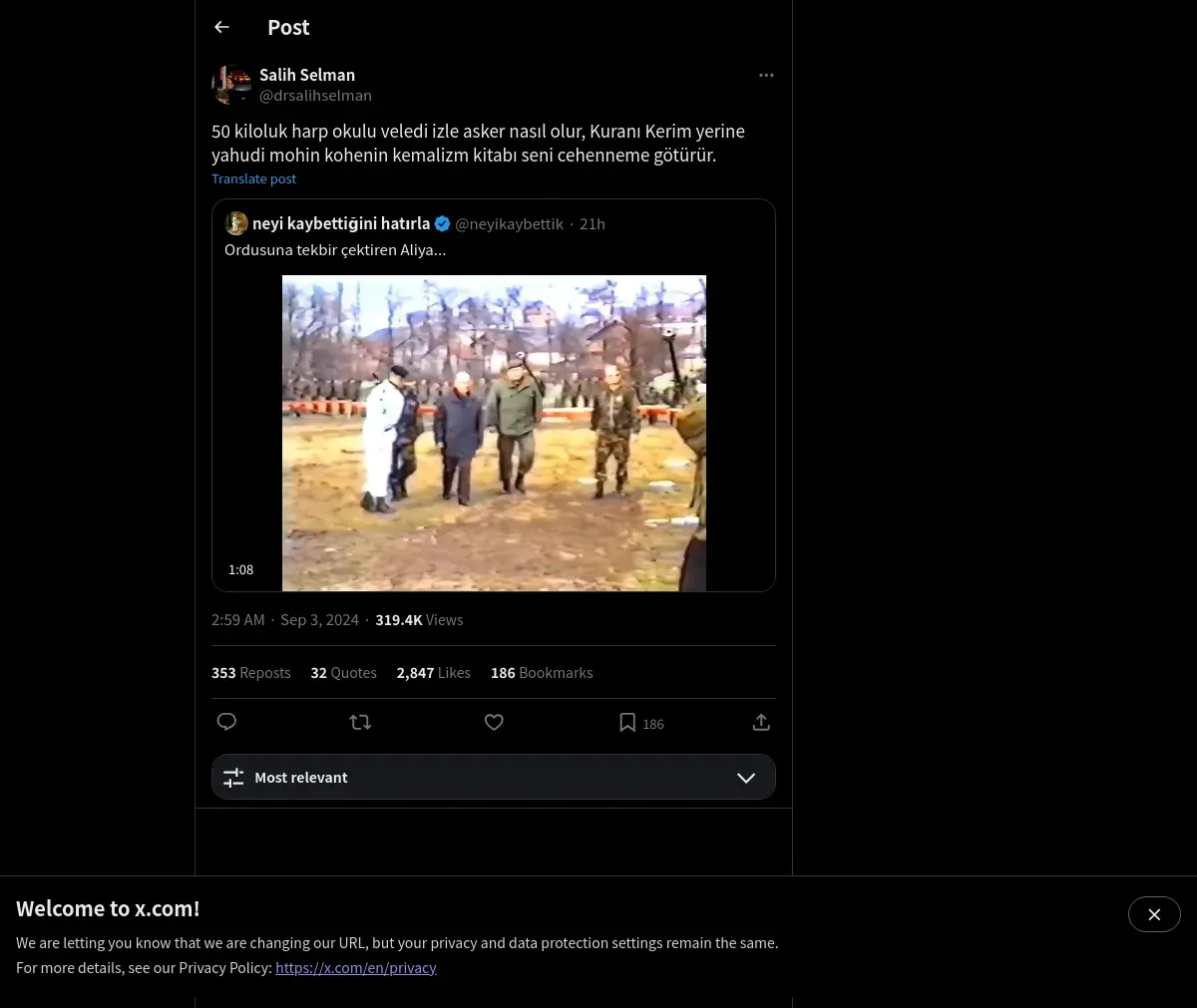Screen dimensions: 1197x1008
Task: Open the Privacy Policy URL link
Action: pos(356,967)
